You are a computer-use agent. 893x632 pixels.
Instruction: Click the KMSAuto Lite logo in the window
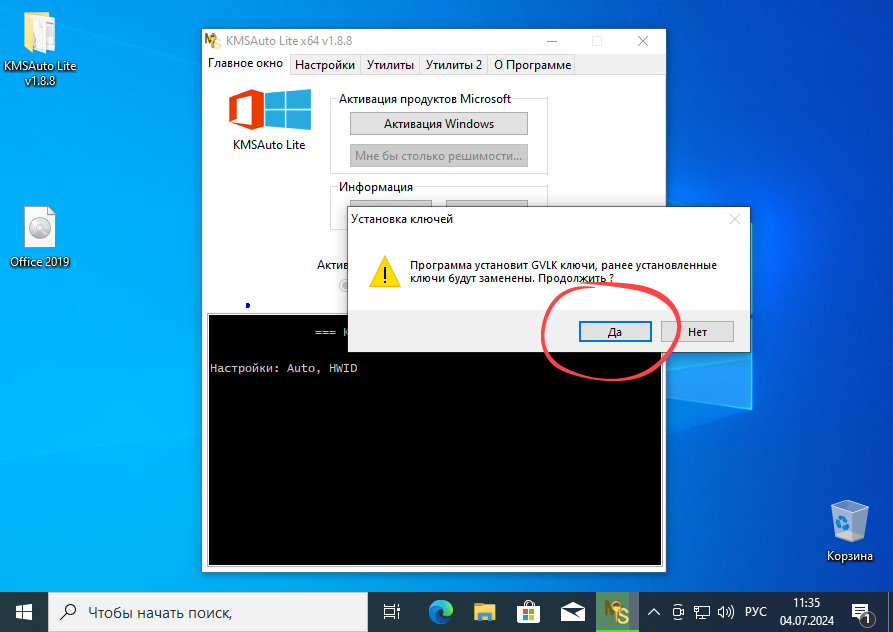(271, 113)
